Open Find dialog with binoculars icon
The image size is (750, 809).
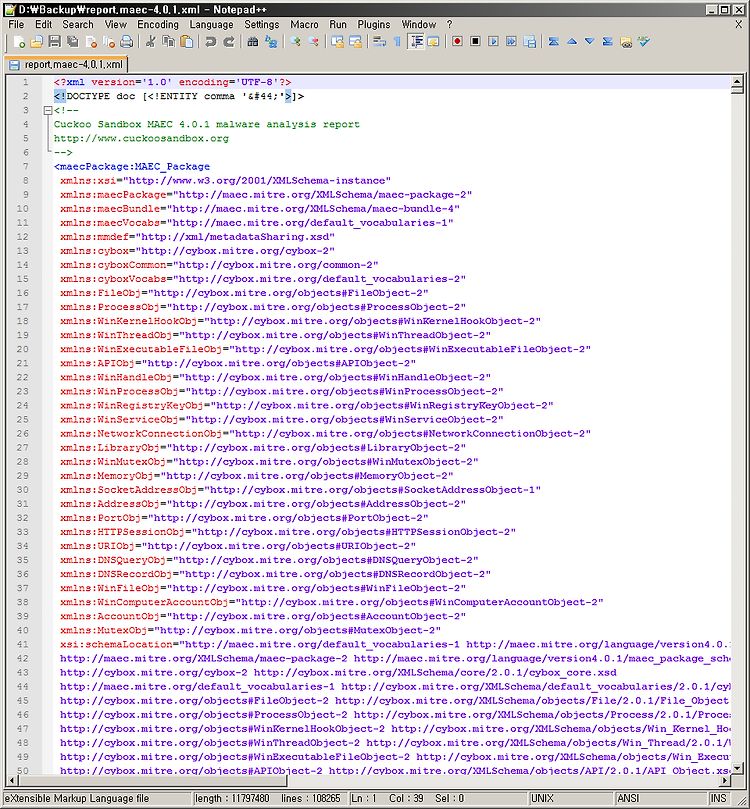(253, 42)
